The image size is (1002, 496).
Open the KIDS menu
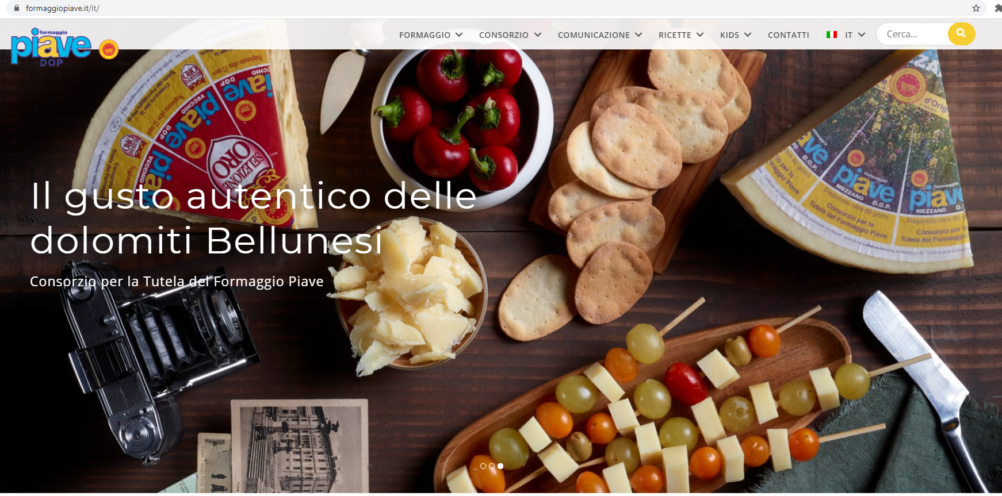click(x=736, y=35)
